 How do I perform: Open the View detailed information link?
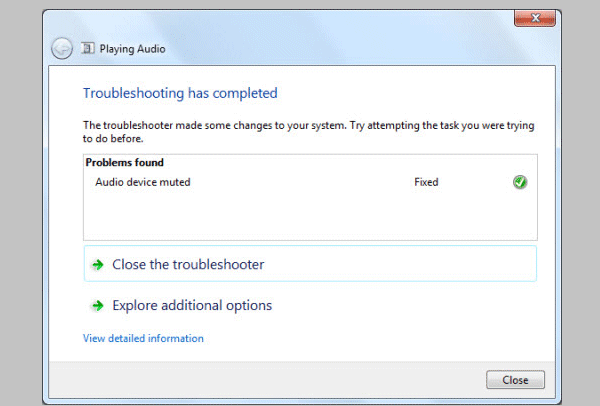[143, 339]
